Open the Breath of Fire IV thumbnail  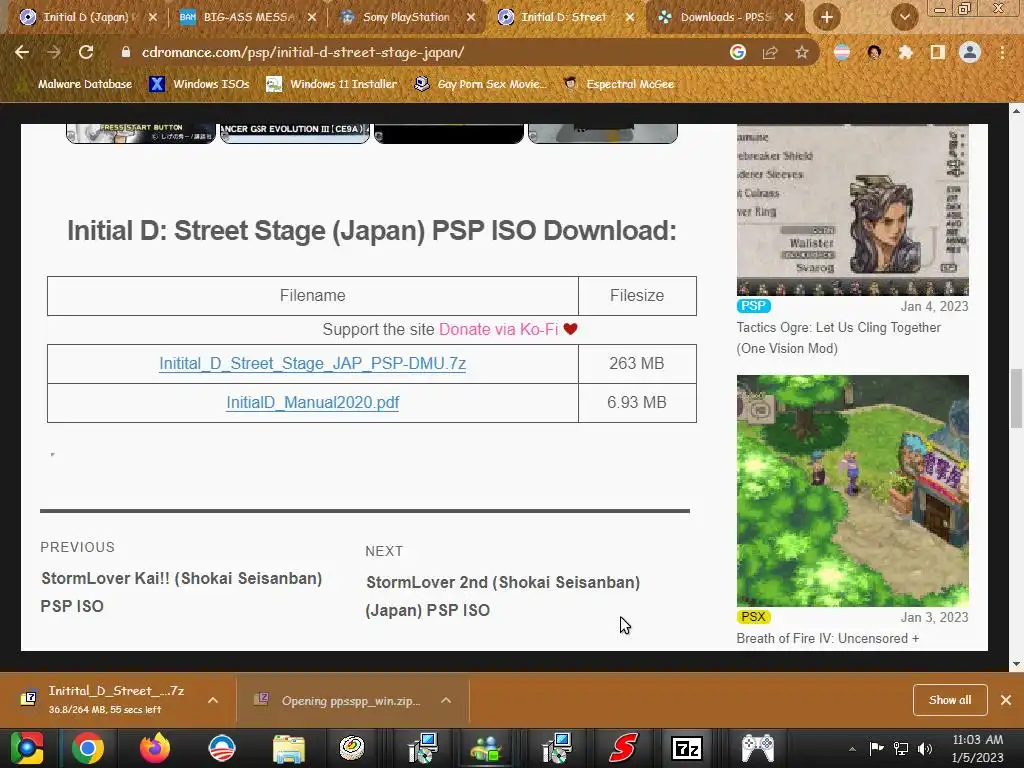click(x=852, y=490)
